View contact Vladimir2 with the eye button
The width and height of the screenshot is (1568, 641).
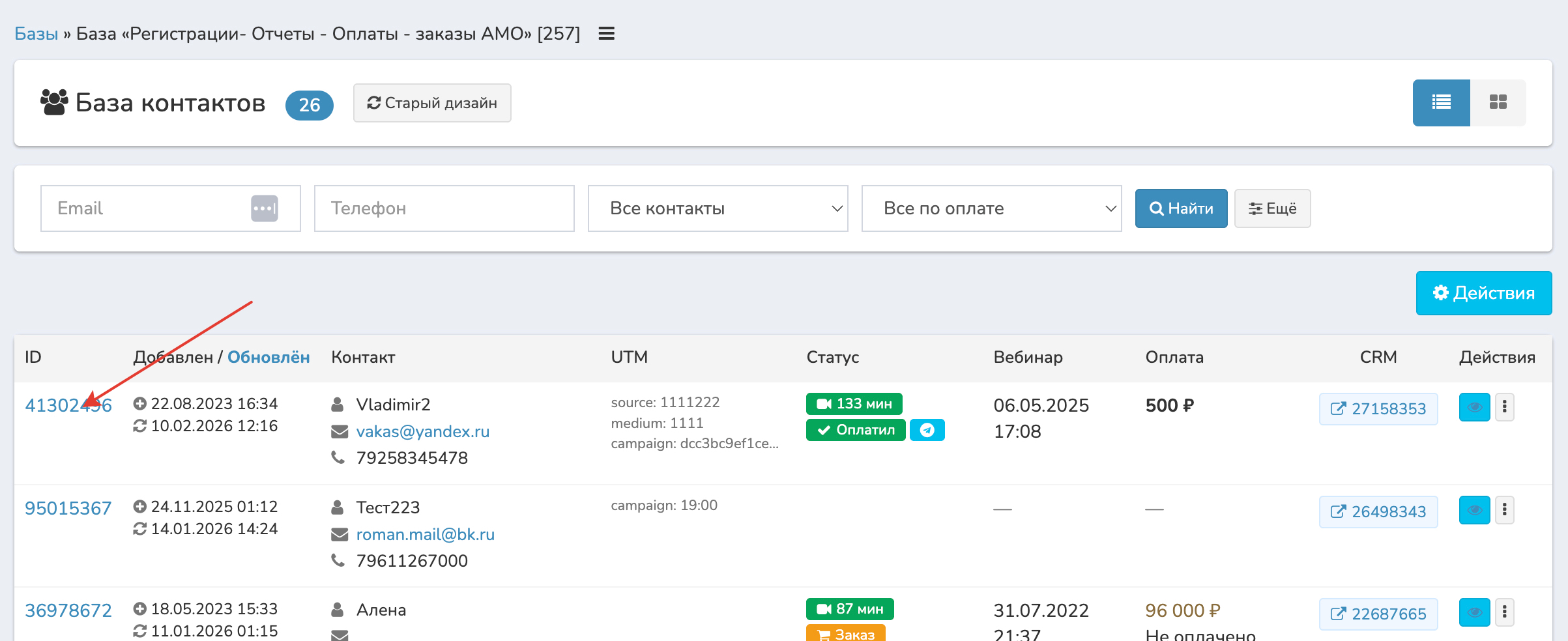[1474, 408]
